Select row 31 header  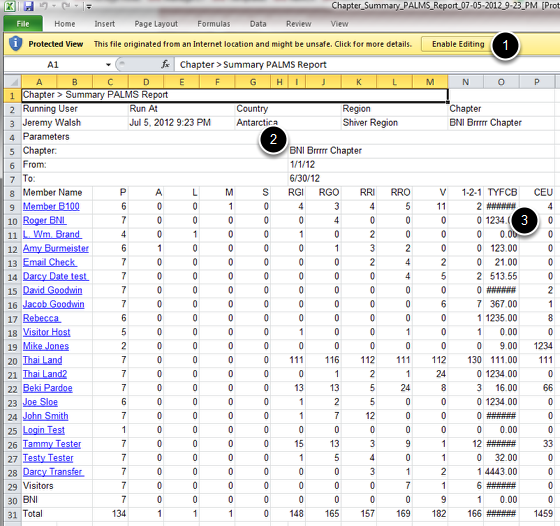(12, 514)
